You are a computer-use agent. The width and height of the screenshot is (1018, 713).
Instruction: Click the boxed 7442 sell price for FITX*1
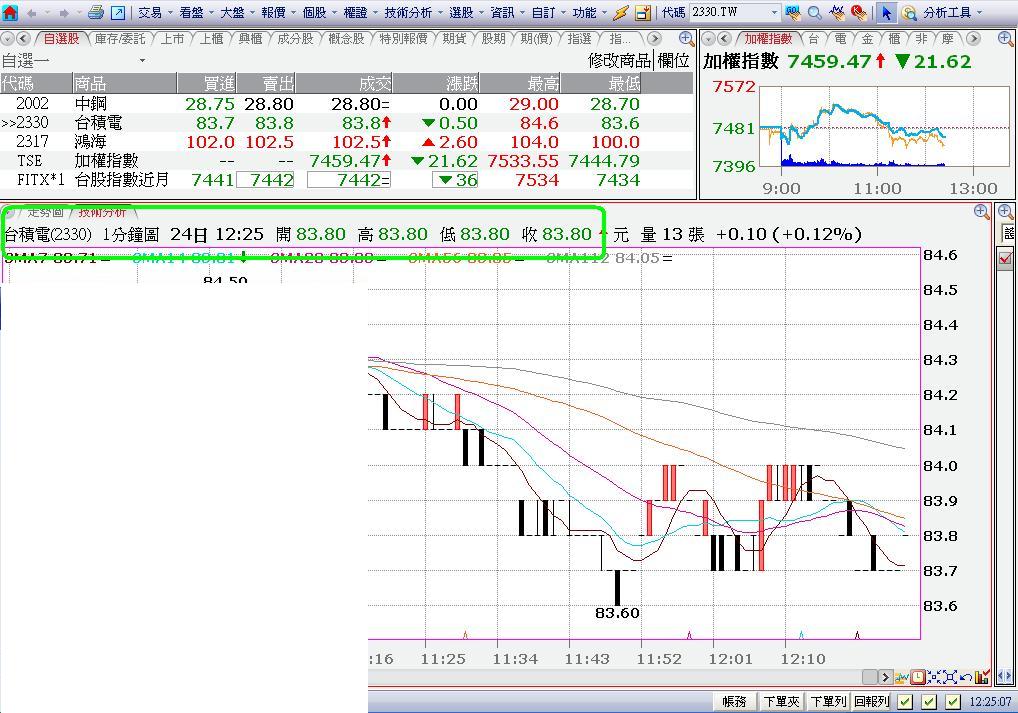pyautogui.click(x=265, y=180)
